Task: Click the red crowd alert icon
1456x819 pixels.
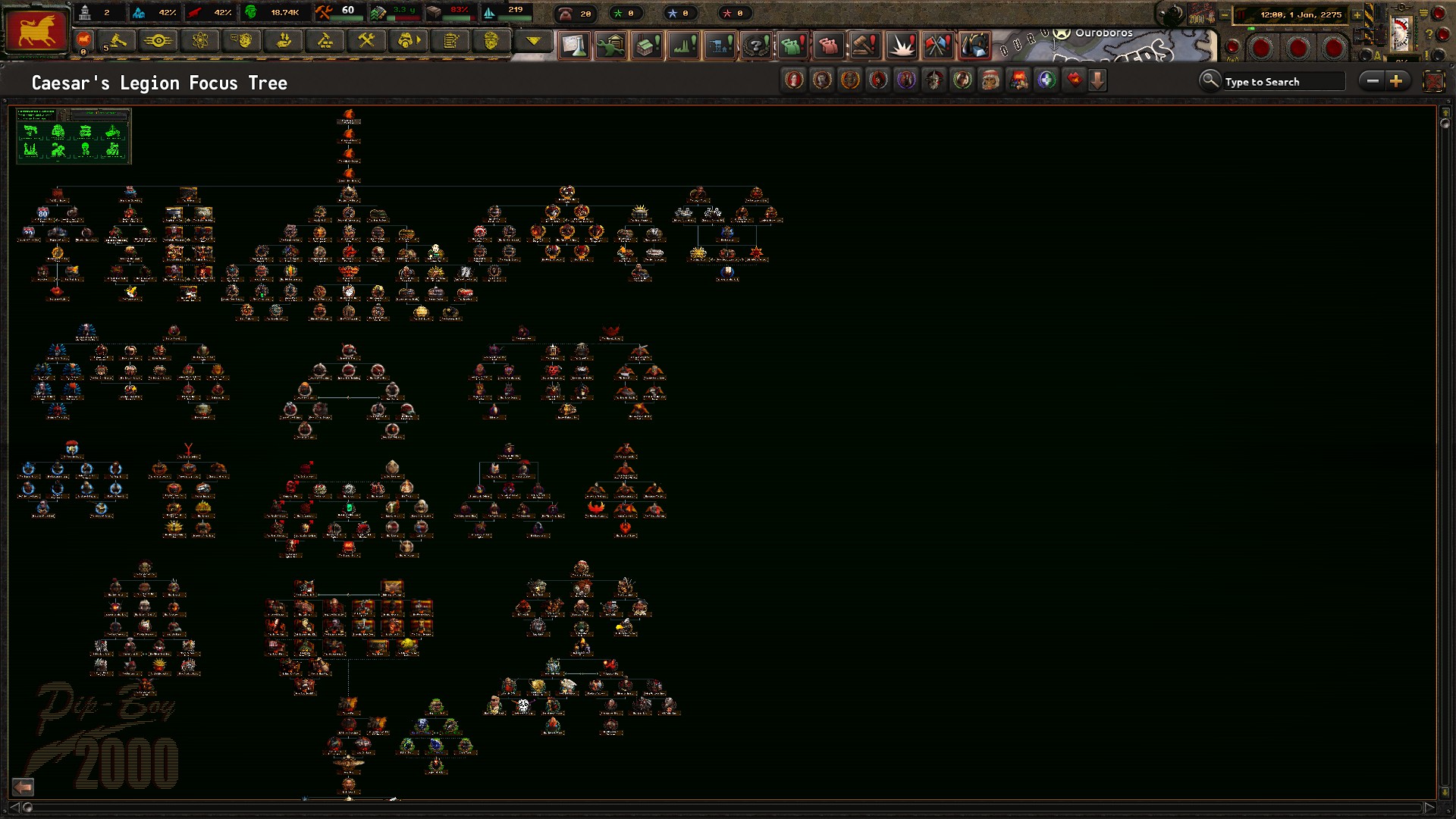Action: [829, 45]
